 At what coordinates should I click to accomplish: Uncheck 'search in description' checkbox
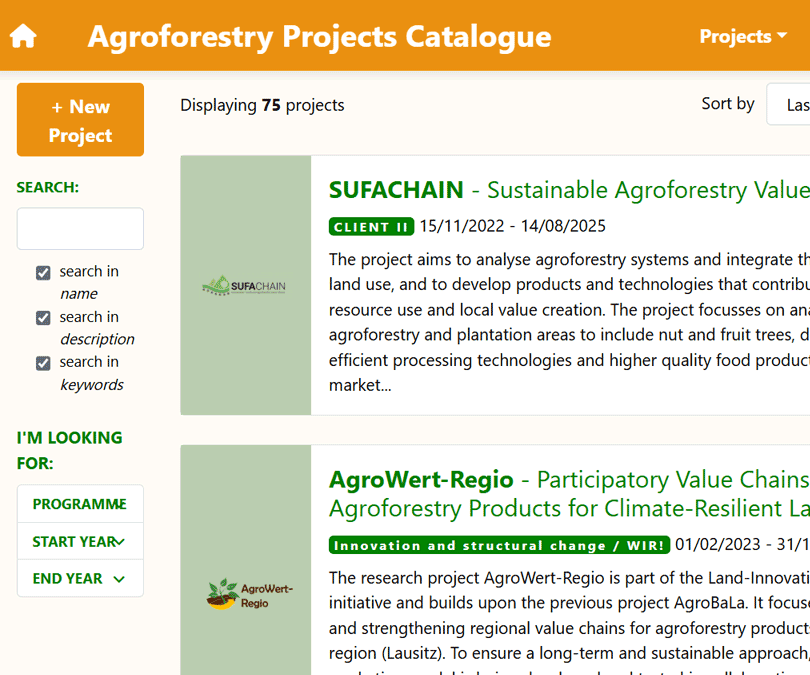click(x=43, y=318)
